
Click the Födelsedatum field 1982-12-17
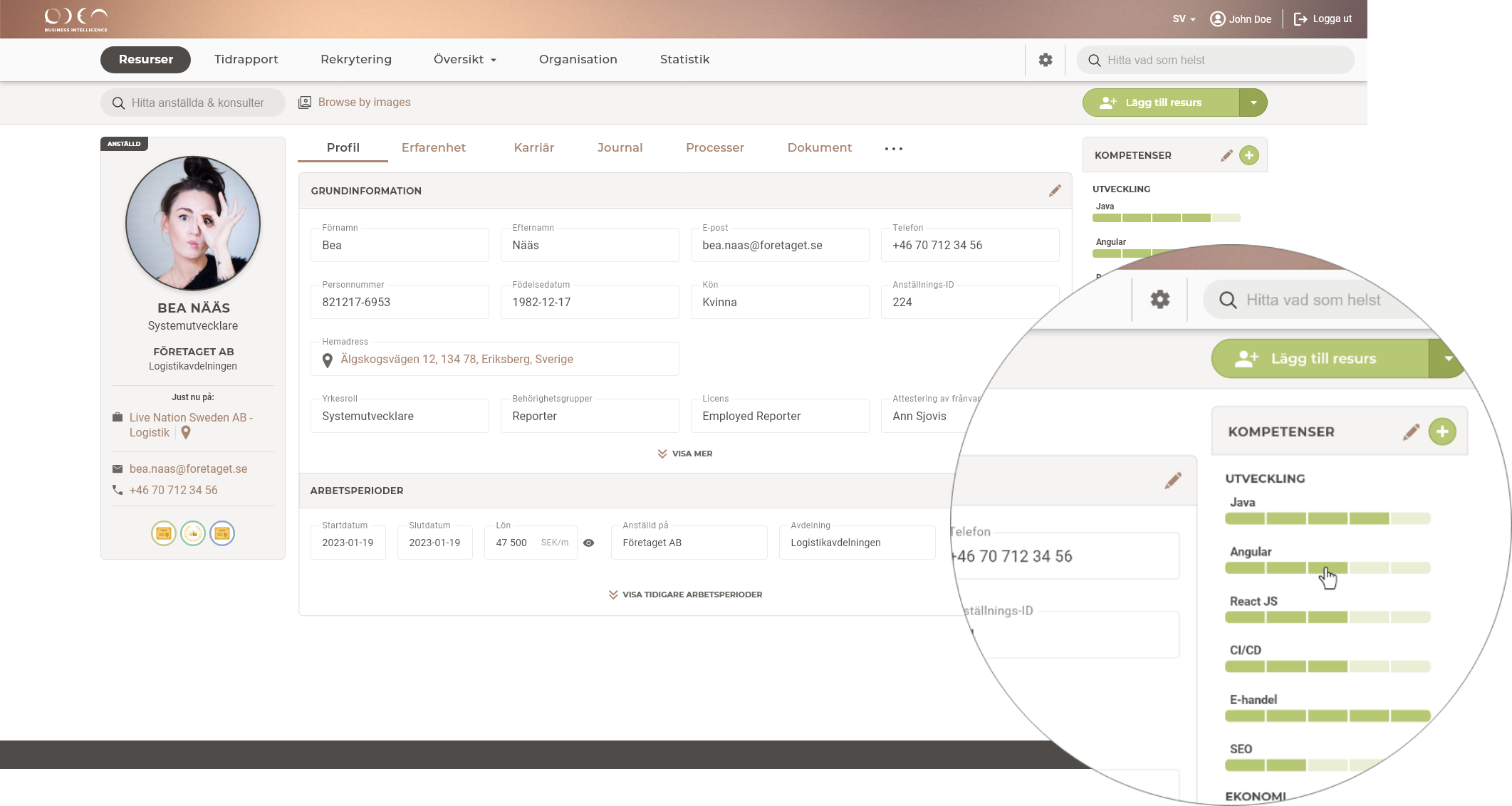(x=590, y=302)
